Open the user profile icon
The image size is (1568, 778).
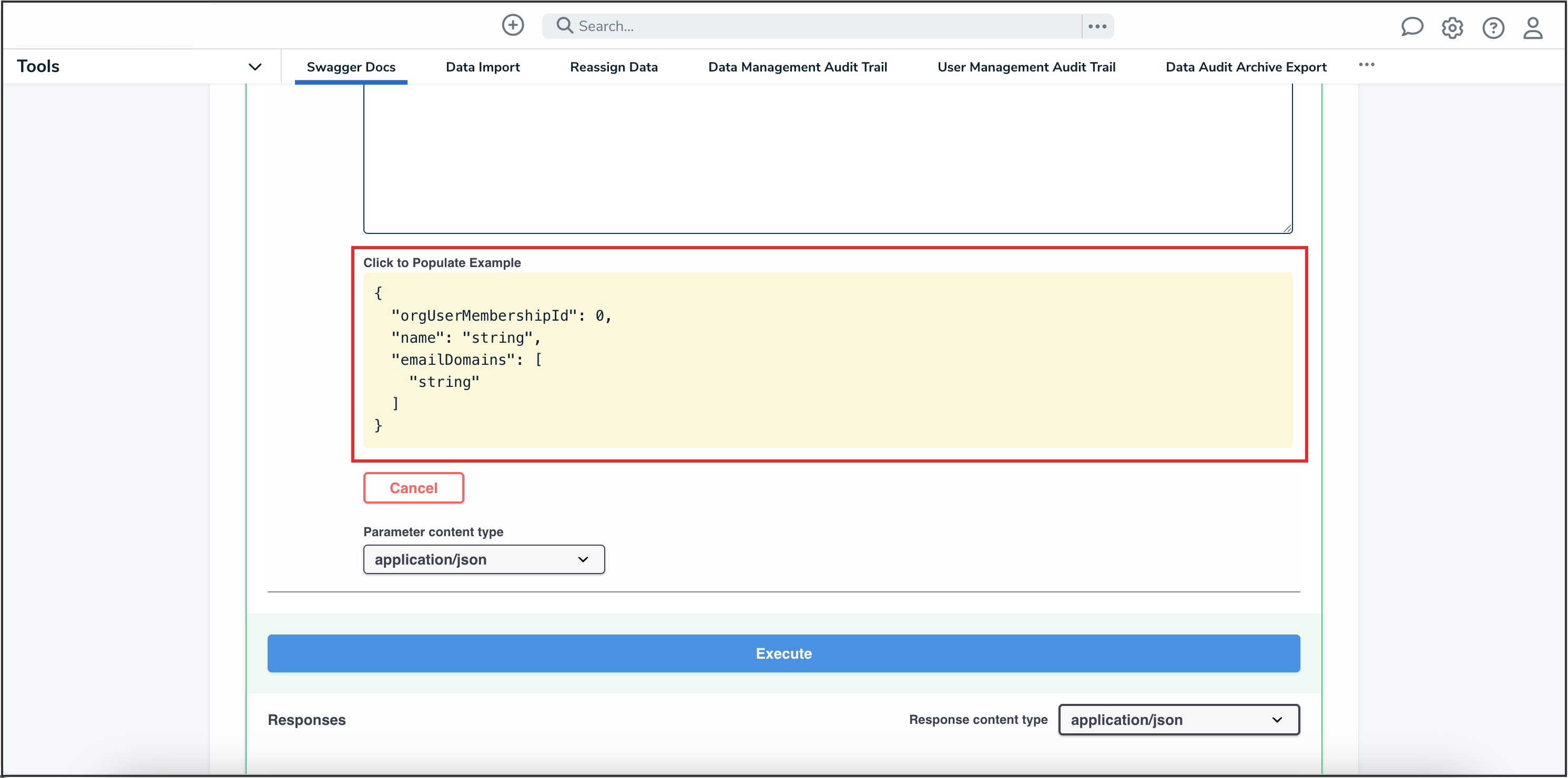(x=1533, y=28)
